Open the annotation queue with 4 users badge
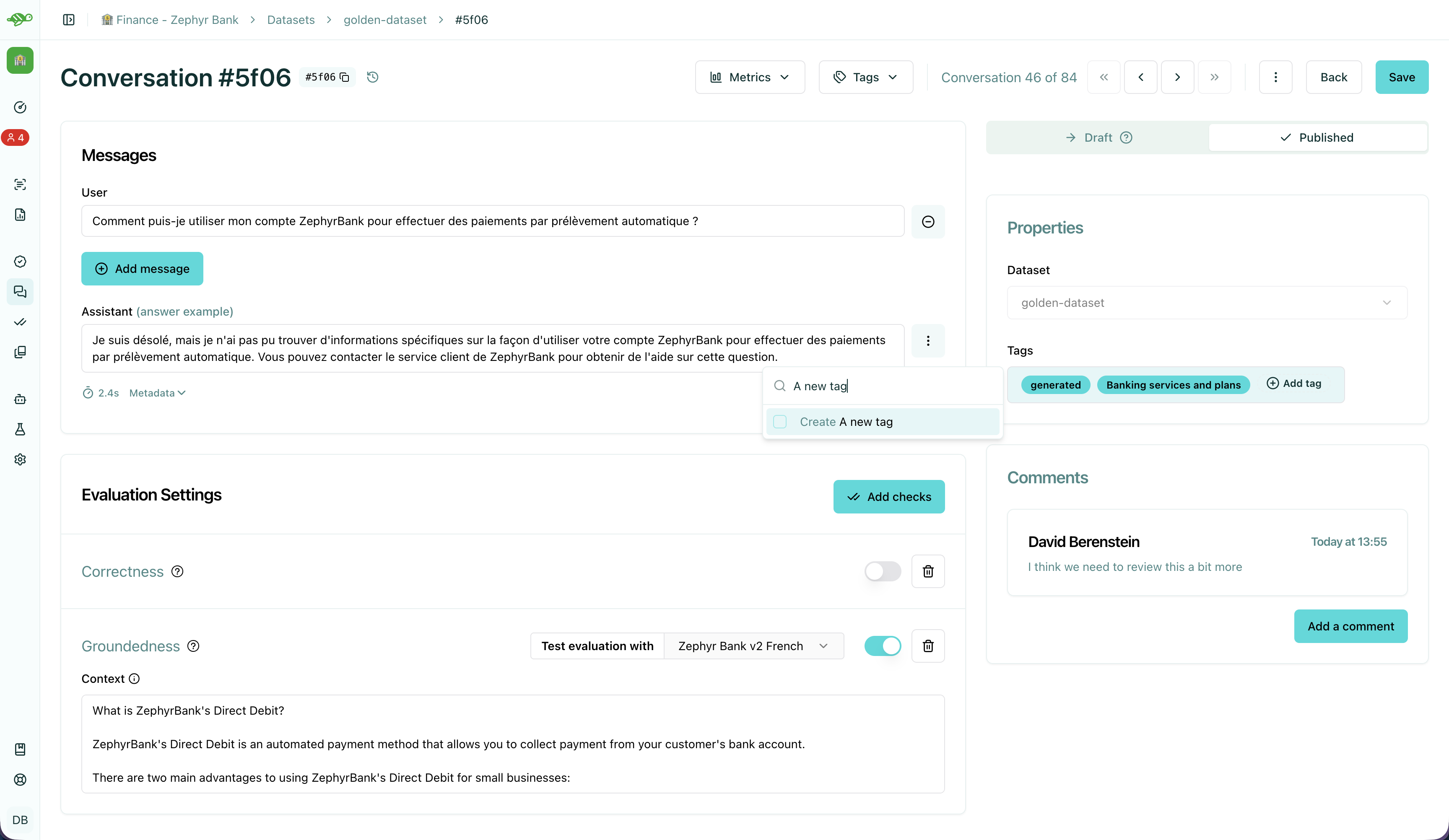 pyautogui.click(x=16, y=137)
